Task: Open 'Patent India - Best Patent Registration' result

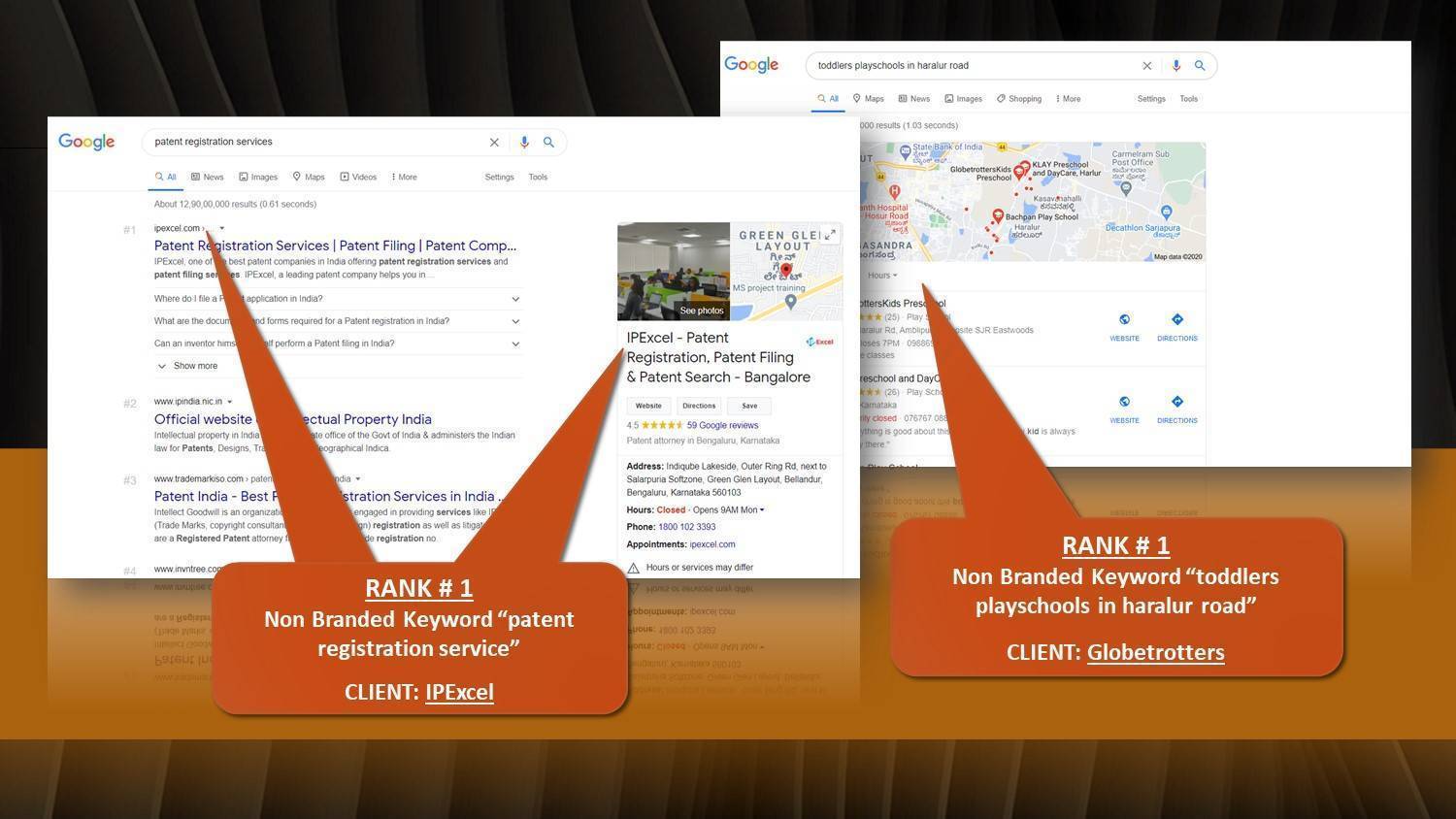Action: pos(329,496)
